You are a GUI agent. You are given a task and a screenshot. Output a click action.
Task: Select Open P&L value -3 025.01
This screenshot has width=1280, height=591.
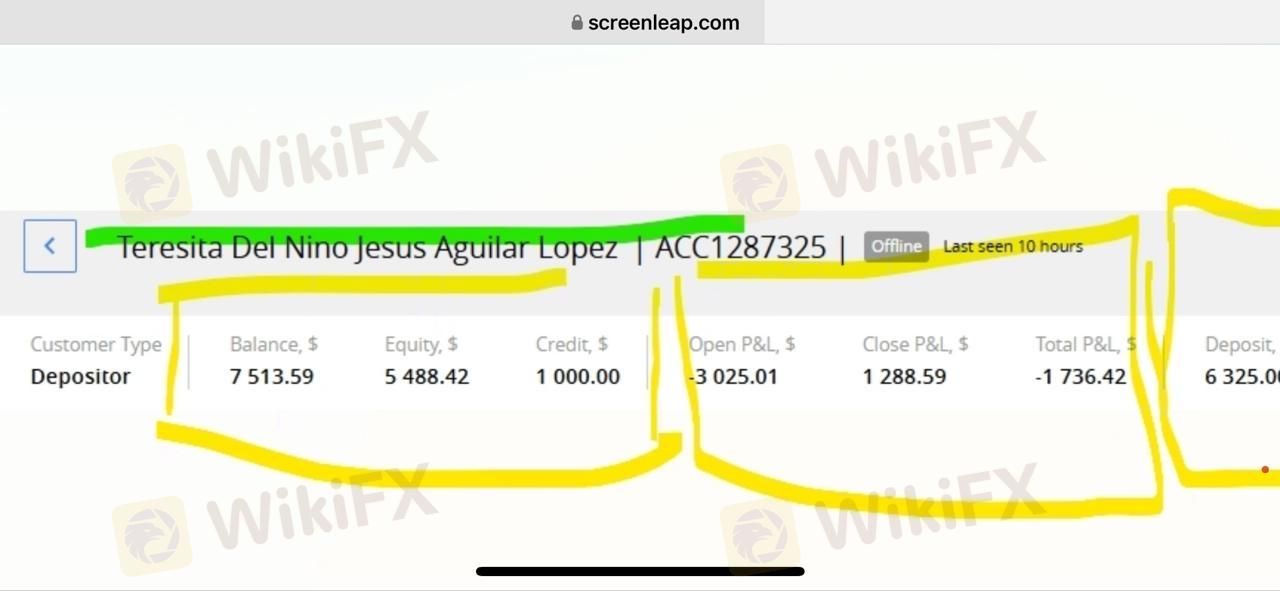[733, 377]
